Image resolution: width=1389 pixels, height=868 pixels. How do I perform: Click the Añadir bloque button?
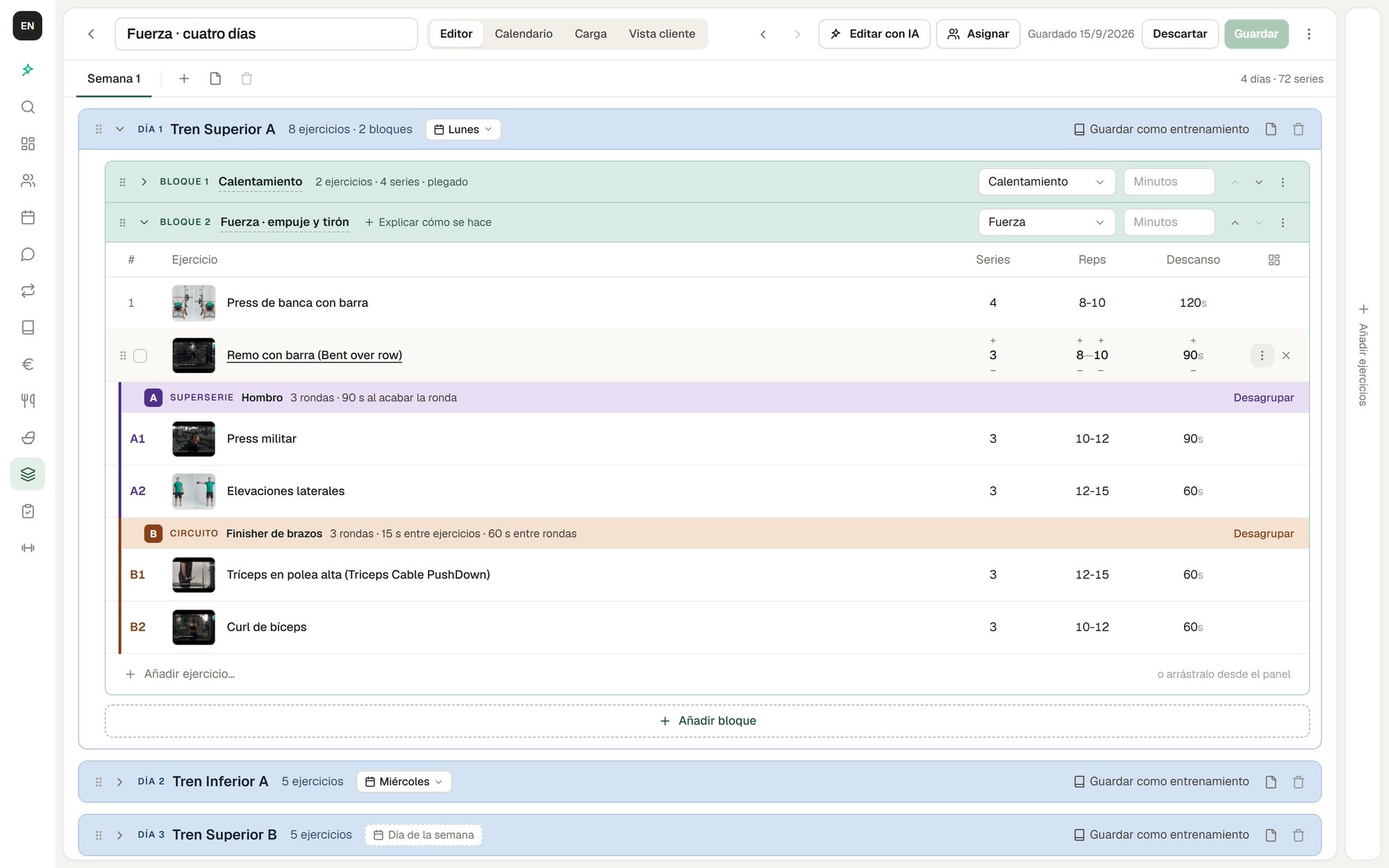click(x=707, y=721)
